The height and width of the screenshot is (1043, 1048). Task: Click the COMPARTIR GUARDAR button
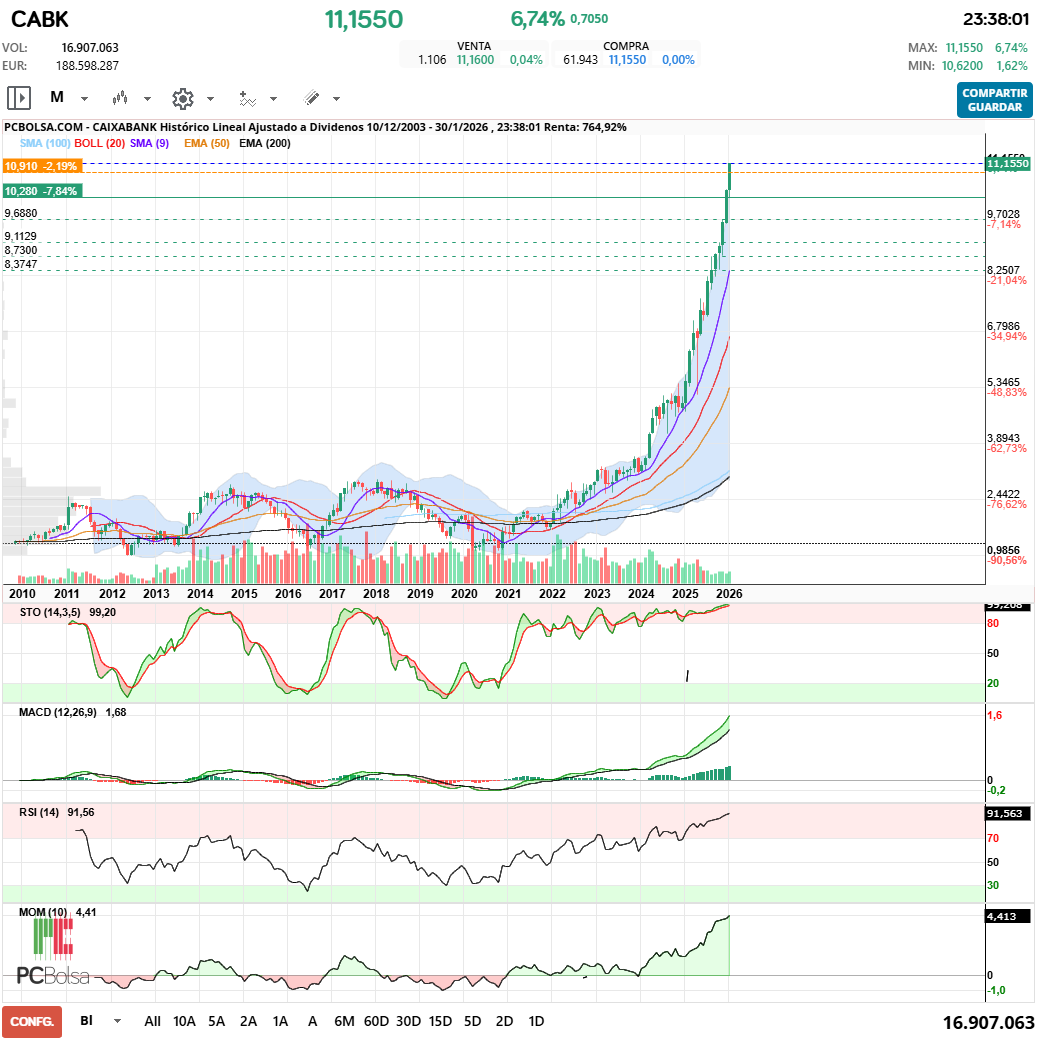[994, 101]
